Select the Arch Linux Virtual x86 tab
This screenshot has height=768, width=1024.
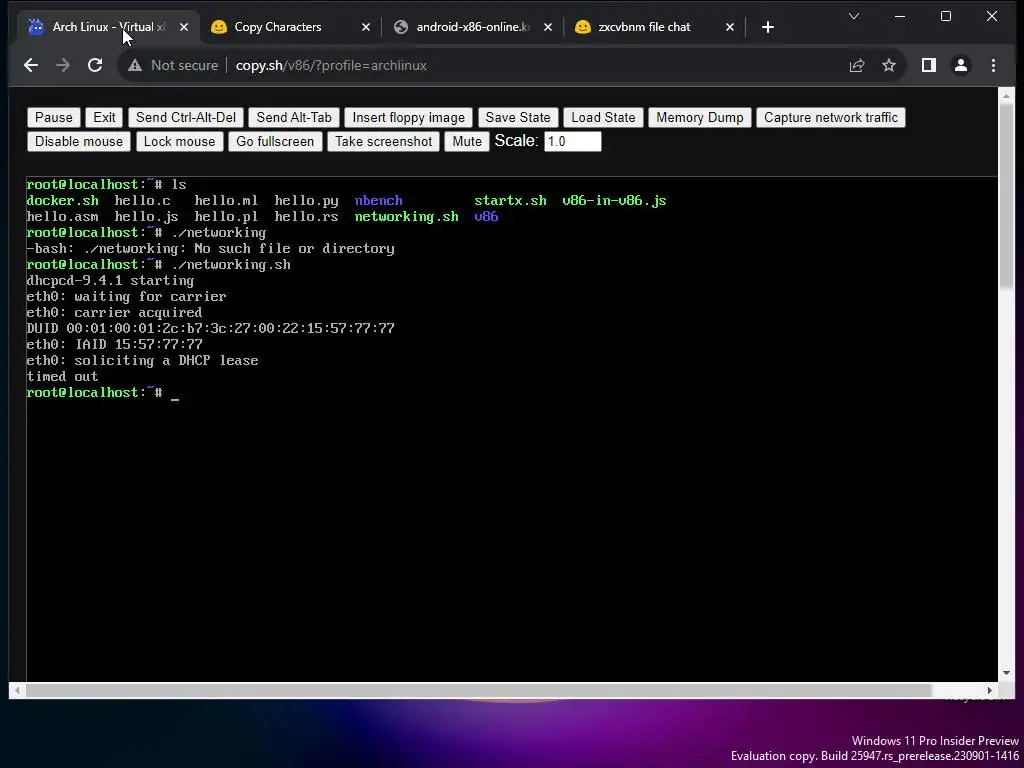108,27
